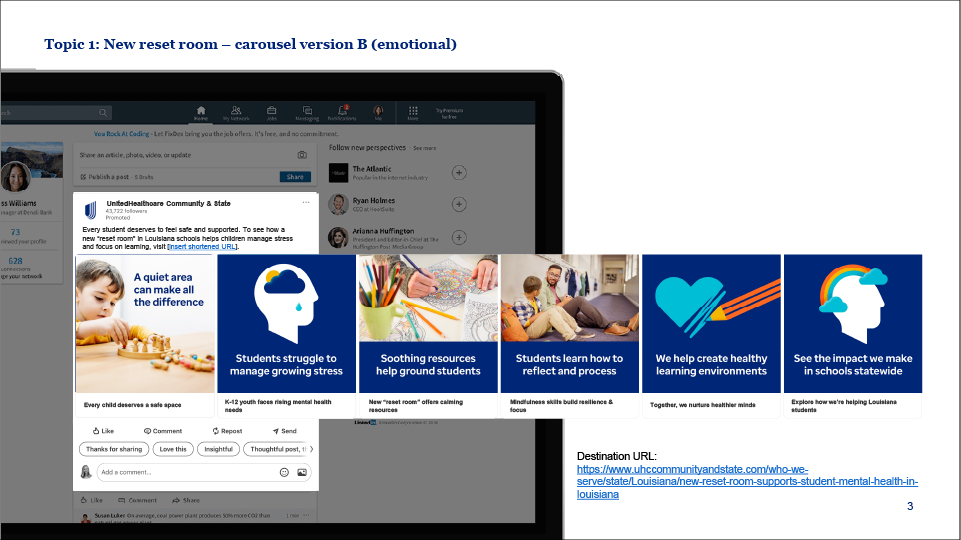Click the 628 connections count
The width and height of the screenshot is (961, 540).
coord(15,260)
